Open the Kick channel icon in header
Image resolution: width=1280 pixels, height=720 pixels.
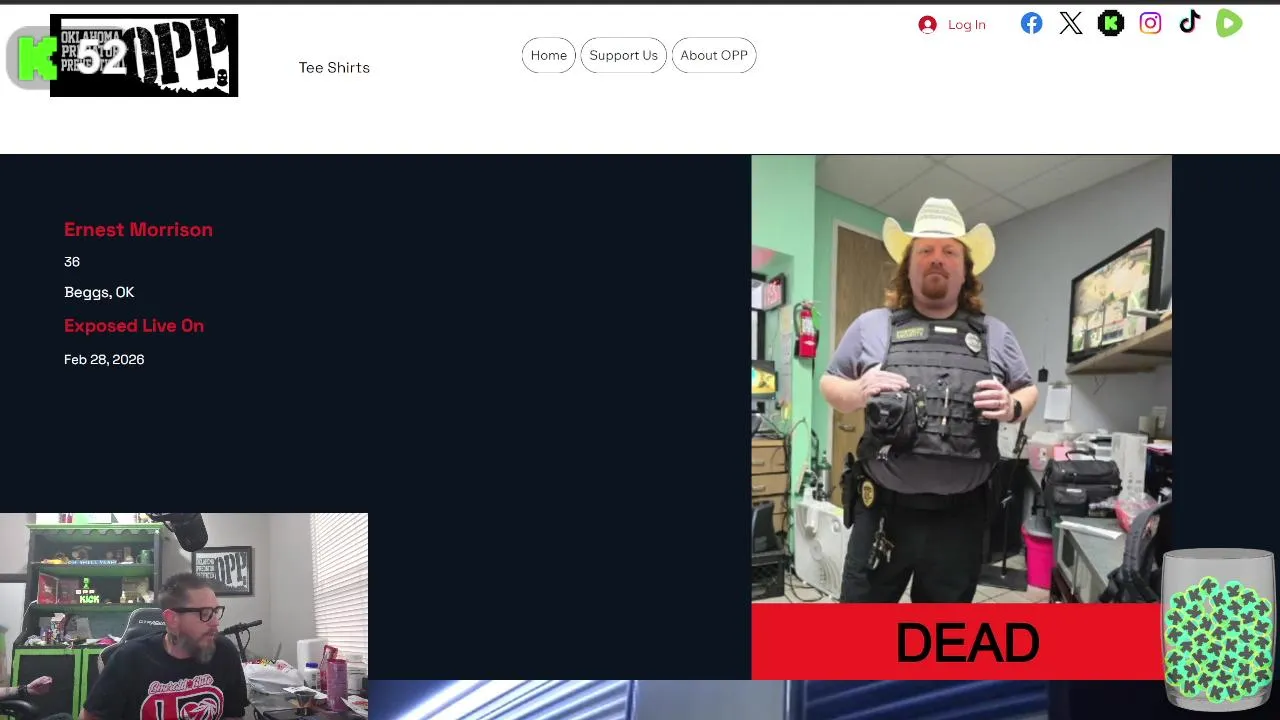coord(1111,23)
